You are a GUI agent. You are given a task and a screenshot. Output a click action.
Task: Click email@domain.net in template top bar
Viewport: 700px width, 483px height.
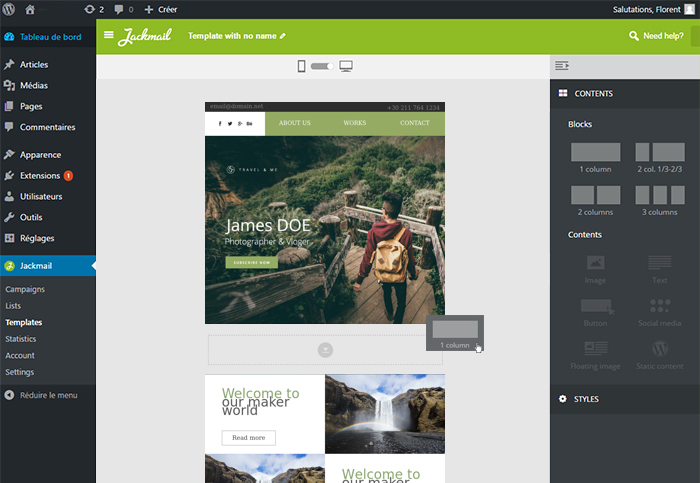coord(237,106)
